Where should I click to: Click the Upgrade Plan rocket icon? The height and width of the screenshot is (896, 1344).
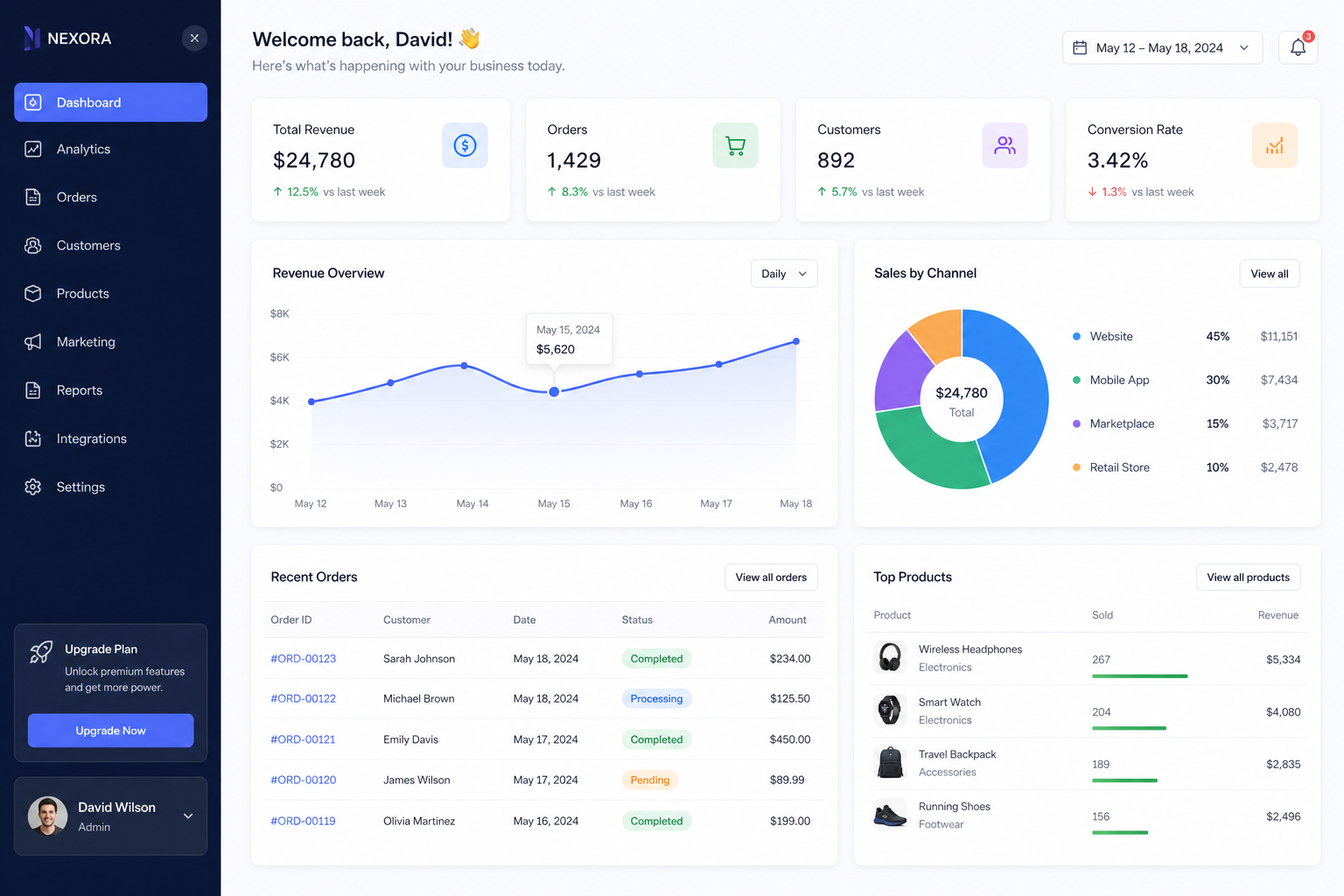pos(41,652)
